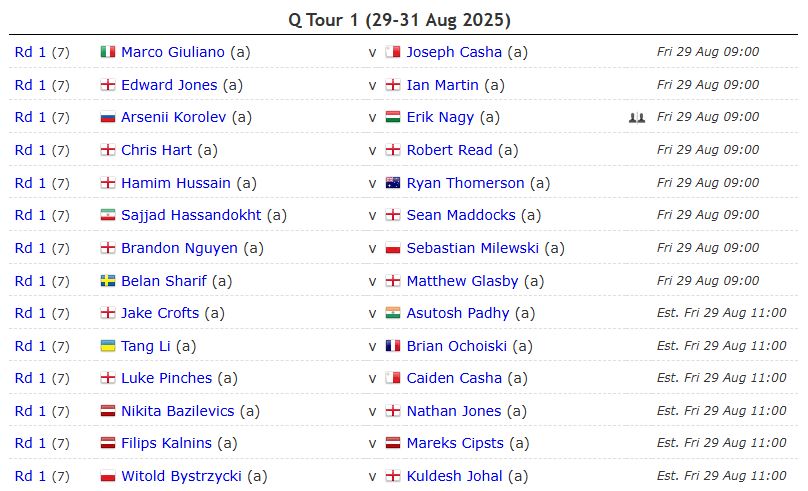
Task: Click the Indian flag beside Asutosh Padhy
Action: (393, 313)
